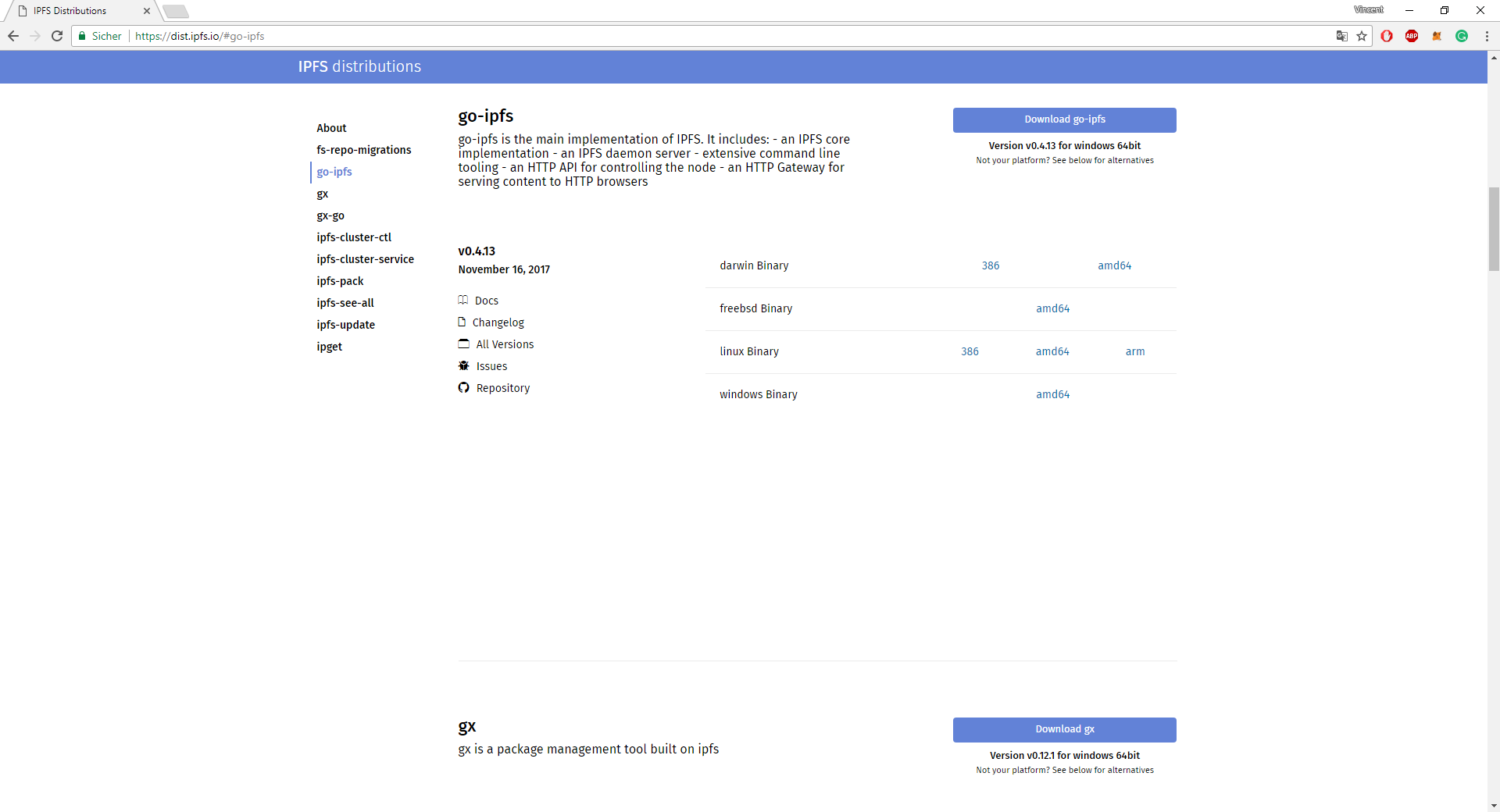The width and height of the screenshot is (1500, 812).
Task: Click the Repository GitHub icon
Action: 464,387
